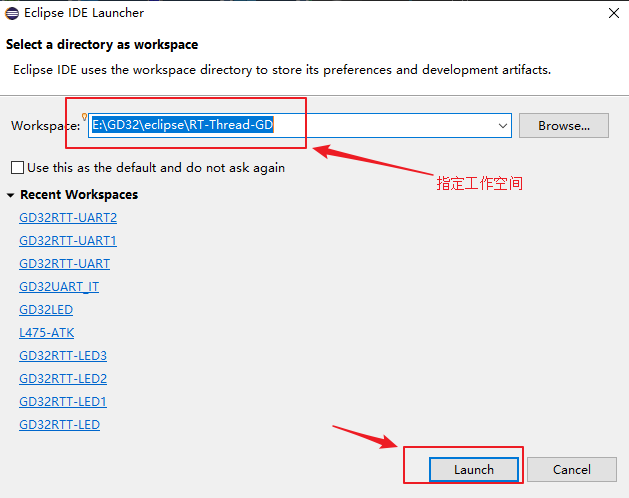This screenshot has width=629, height=498.
Task: Pick the GD32LED recent workspace
Action: [46, 310]
